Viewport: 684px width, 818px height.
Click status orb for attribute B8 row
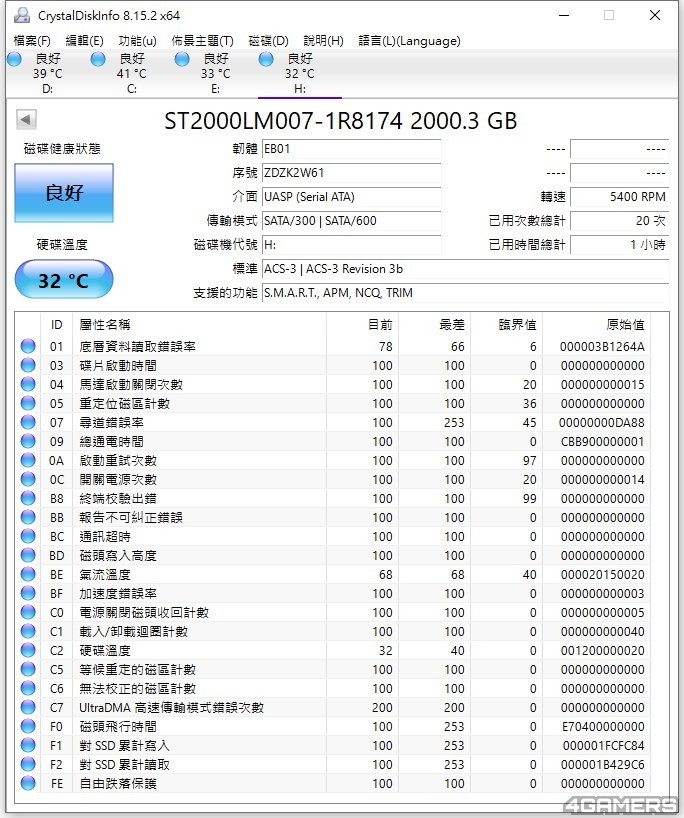pos(28,498)
